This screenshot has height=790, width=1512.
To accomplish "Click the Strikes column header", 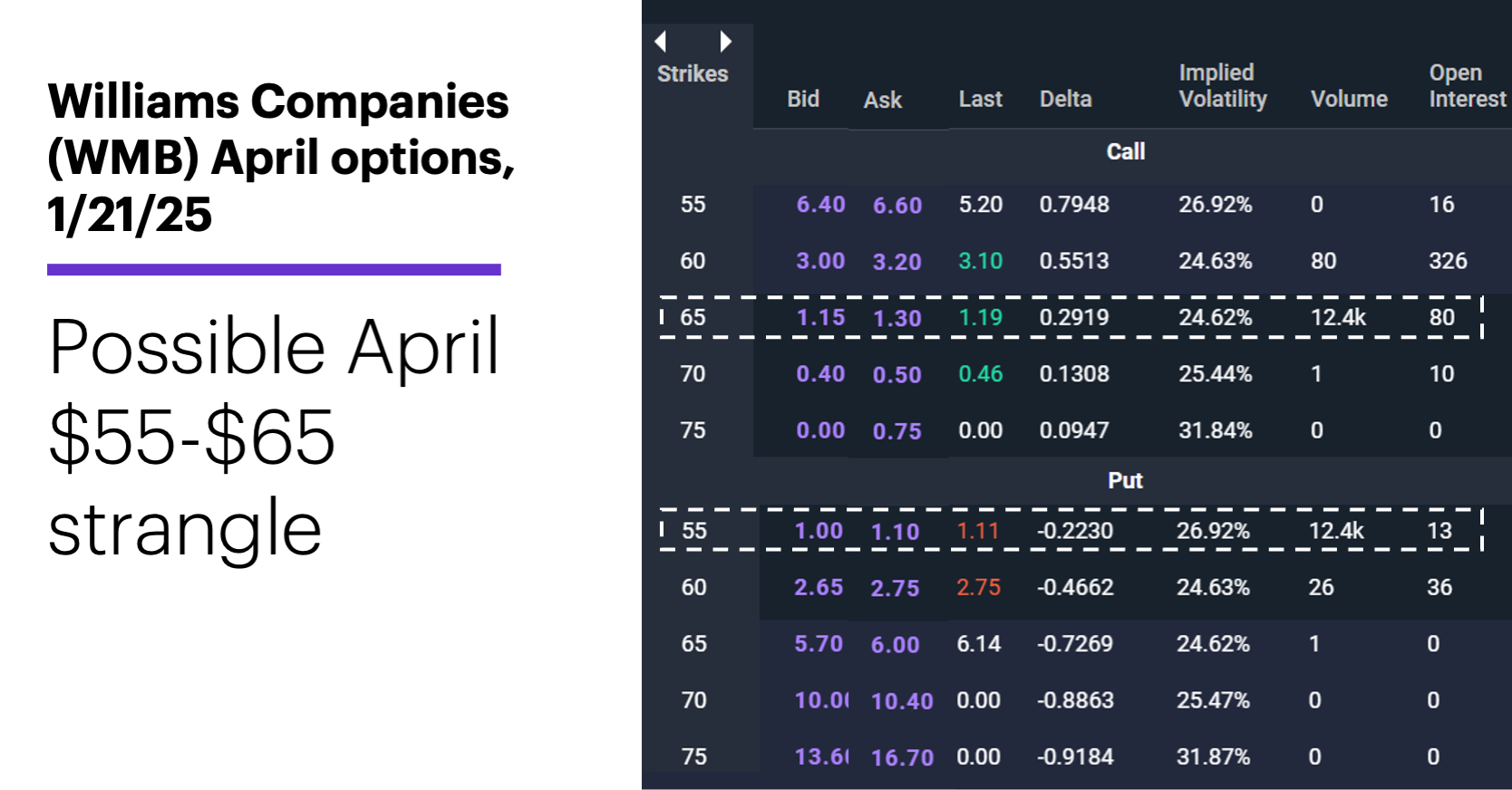I will click(x=692, y=74).
